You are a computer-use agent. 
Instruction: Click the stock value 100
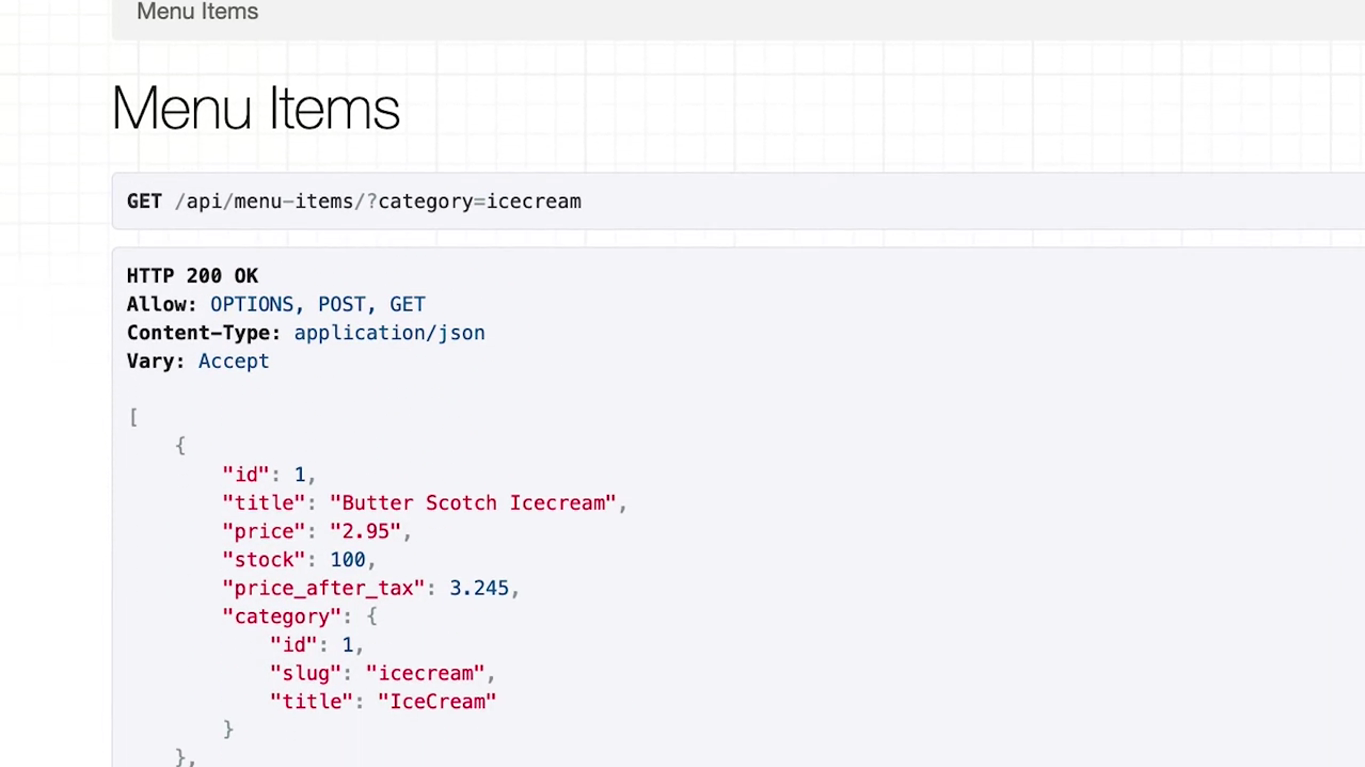tap(348, 560)
